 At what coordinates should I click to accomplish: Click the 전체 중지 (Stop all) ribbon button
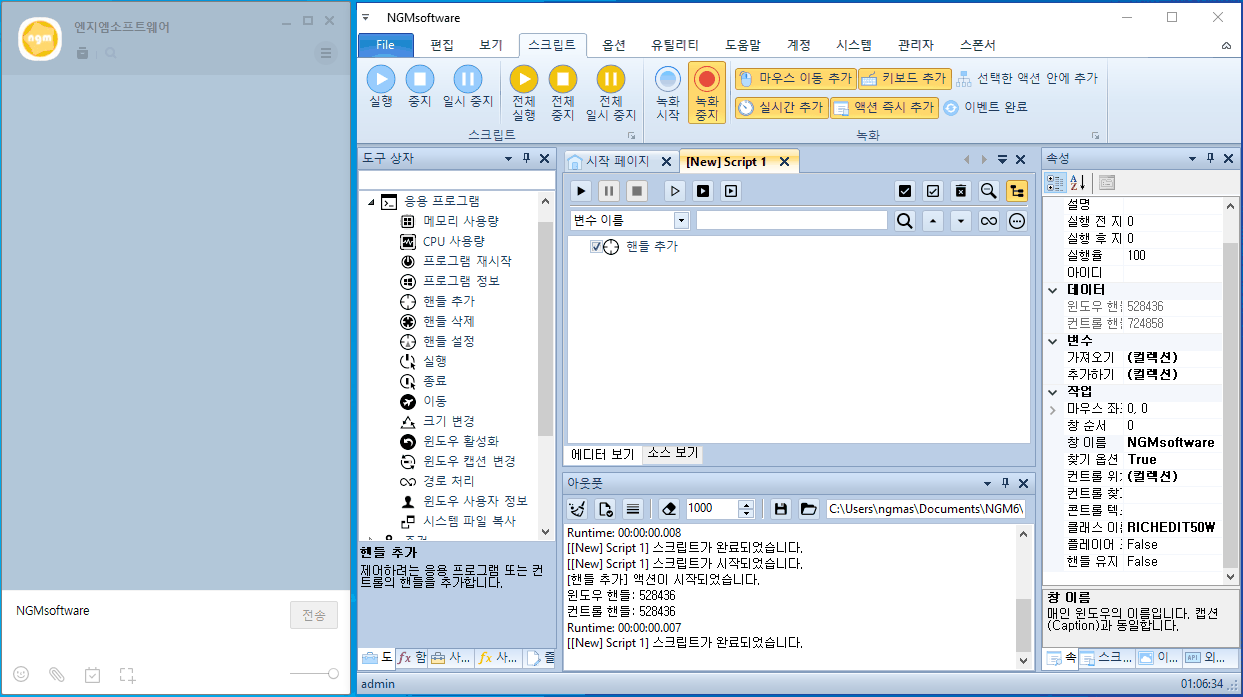[563, 93]
